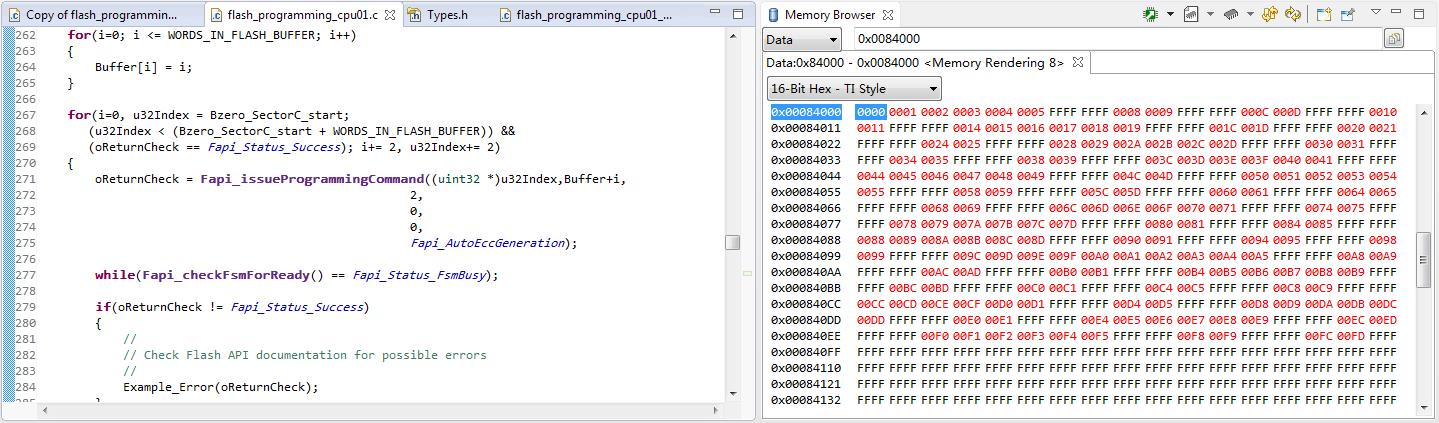Select the flash_programming_cpu01.c editor tab
This screenshot has height=423, width=1439.
(x=301, y=15)
